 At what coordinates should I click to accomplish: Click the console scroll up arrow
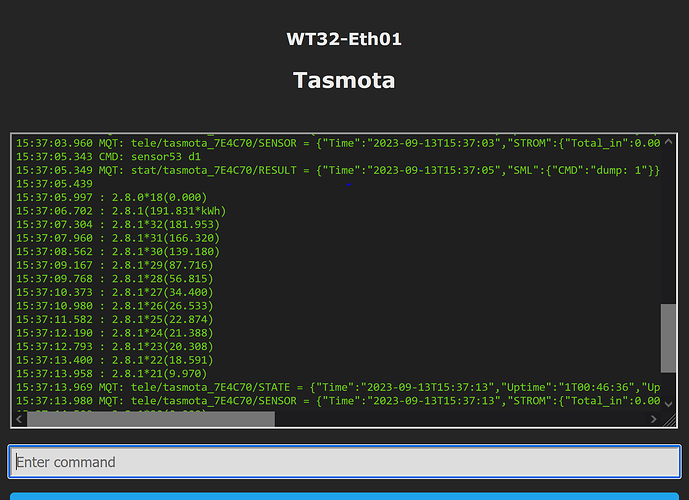tap(668, 141)
